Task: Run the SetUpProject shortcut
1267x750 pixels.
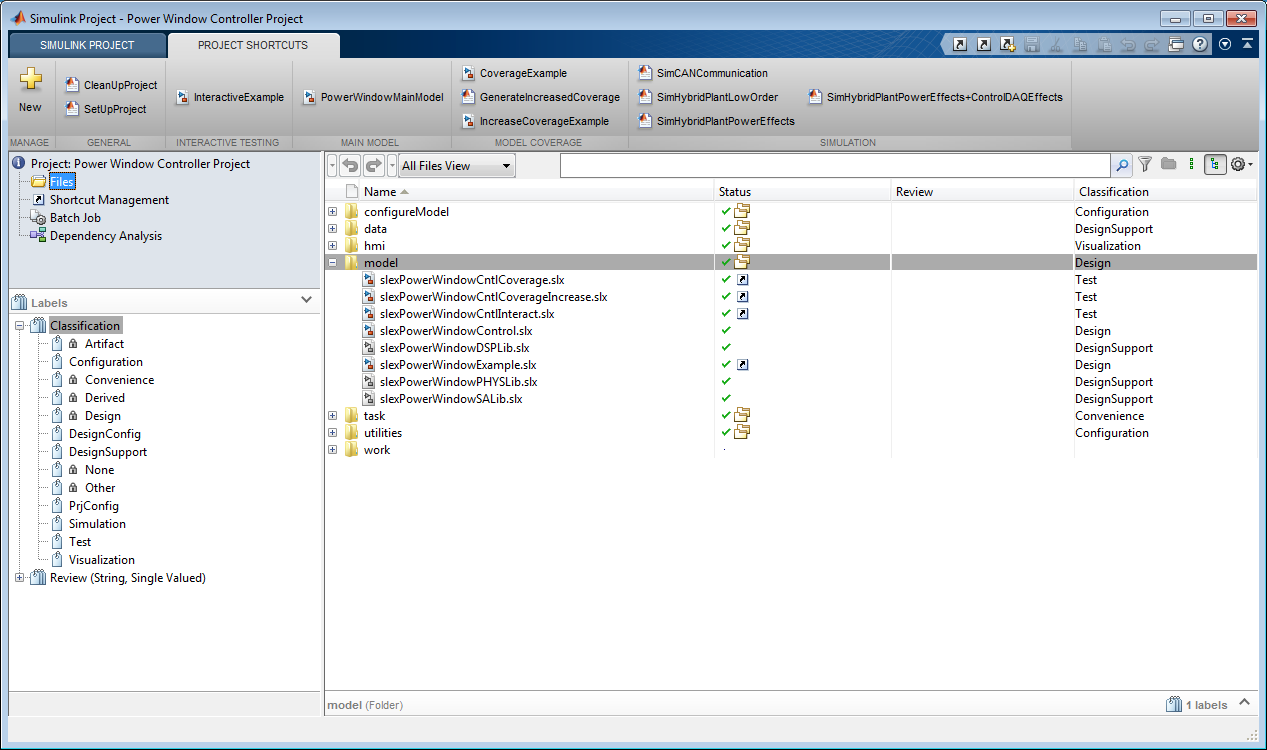Action: click(x=105, y=110)
